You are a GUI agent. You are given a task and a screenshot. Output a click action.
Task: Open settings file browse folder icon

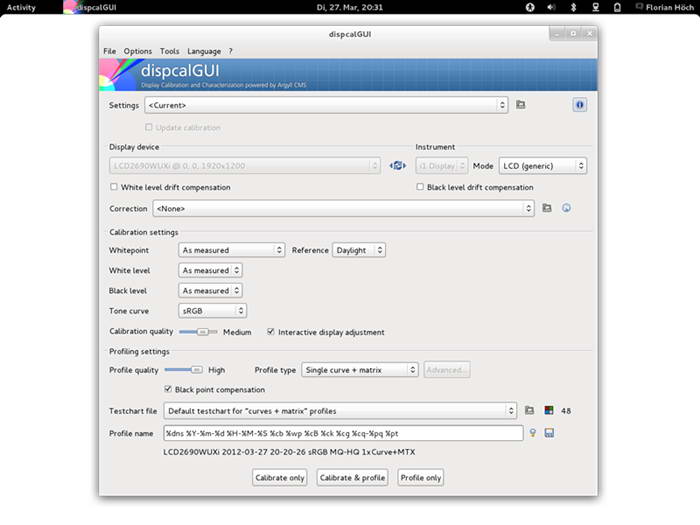tap(521, 105)
